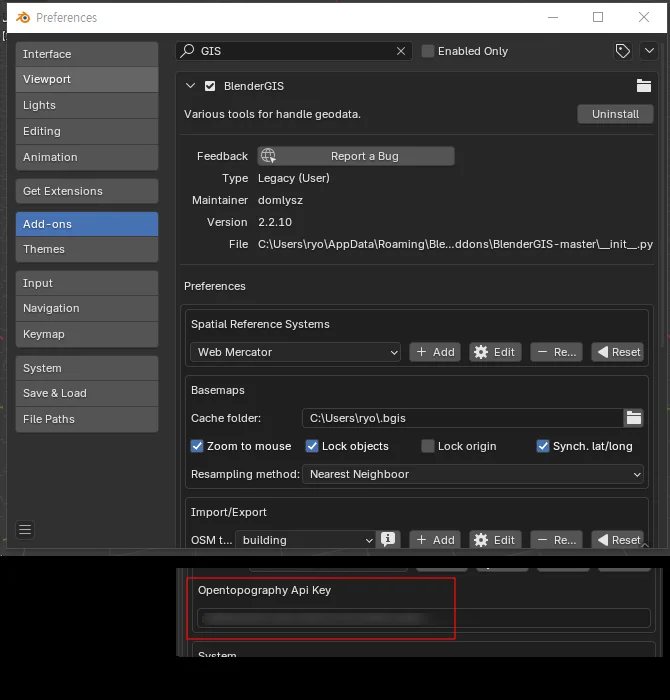Clear the GIS search text

tap(401, 51)
